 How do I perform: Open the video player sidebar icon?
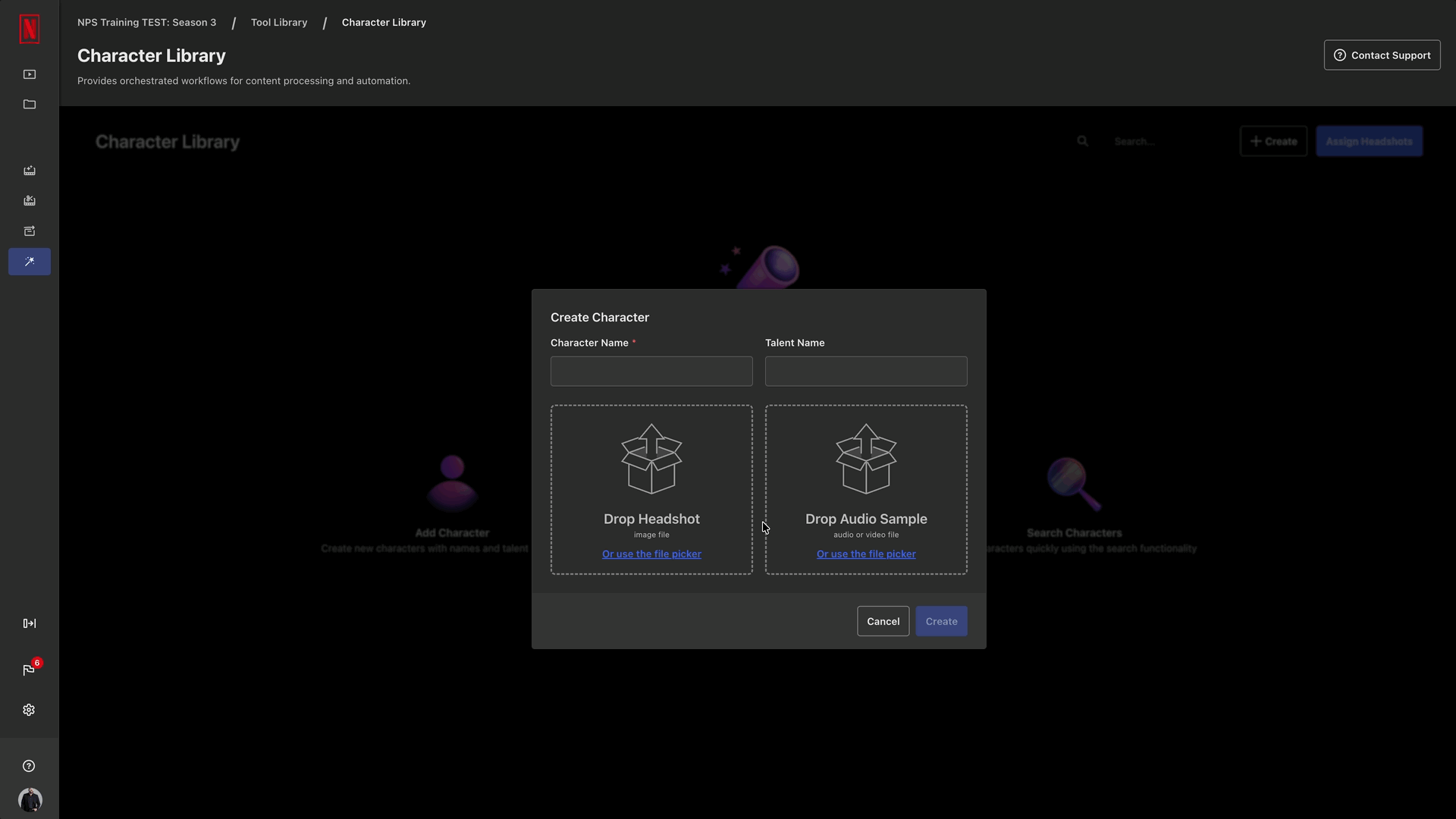point(29,74)
